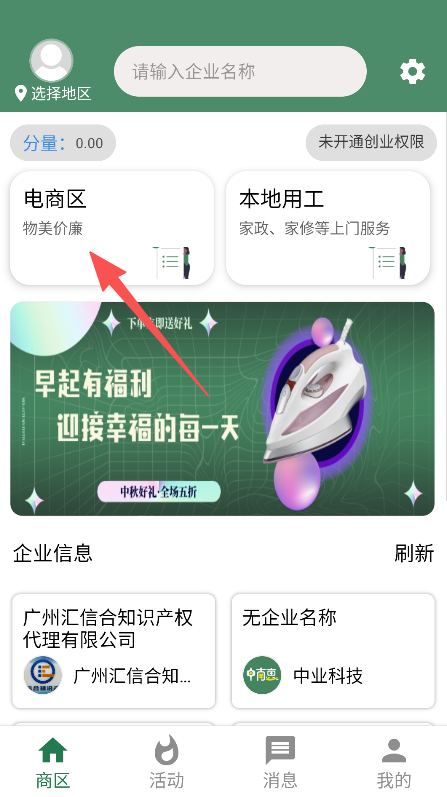Open the 无企业名称 company card
The height and width of the screenshot is (797, 447).
click(333, 651)
